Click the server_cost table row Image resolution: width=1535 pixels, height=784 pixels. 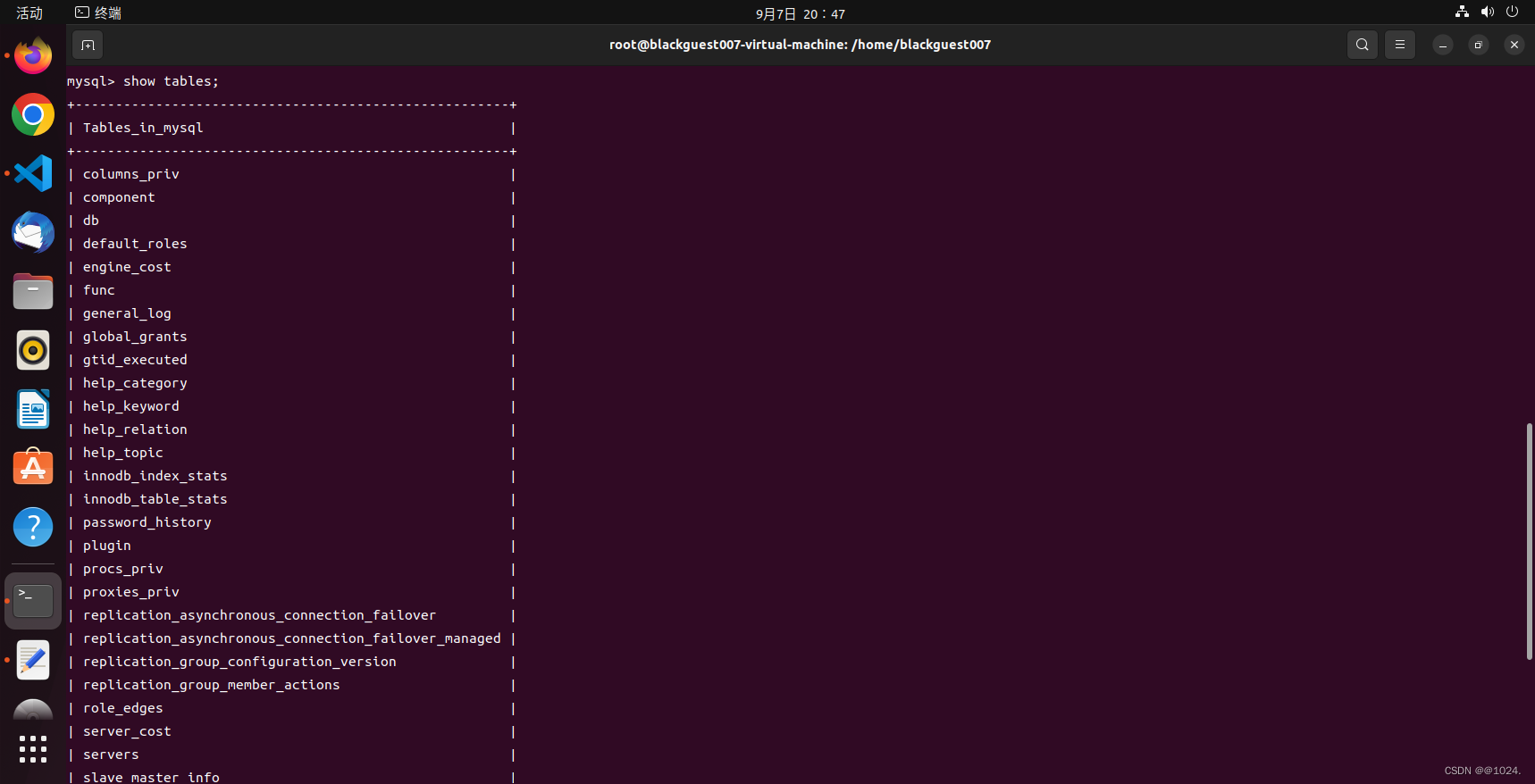pyautogui.click(x=292, y=731)
